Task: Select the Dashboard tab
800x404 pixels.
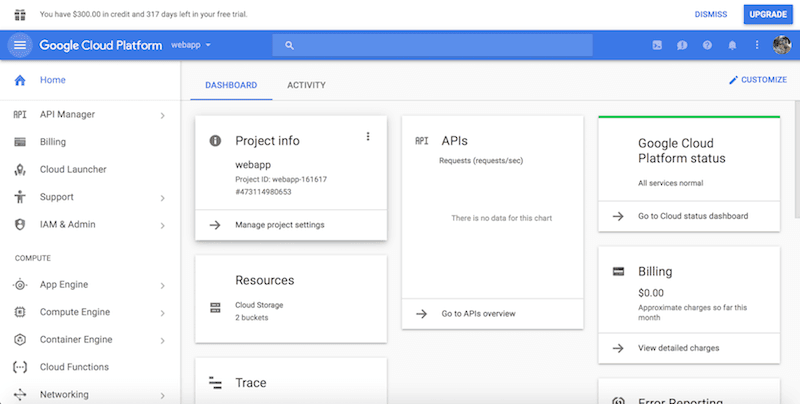Action: pyautogui.click(x=231, y=85)
